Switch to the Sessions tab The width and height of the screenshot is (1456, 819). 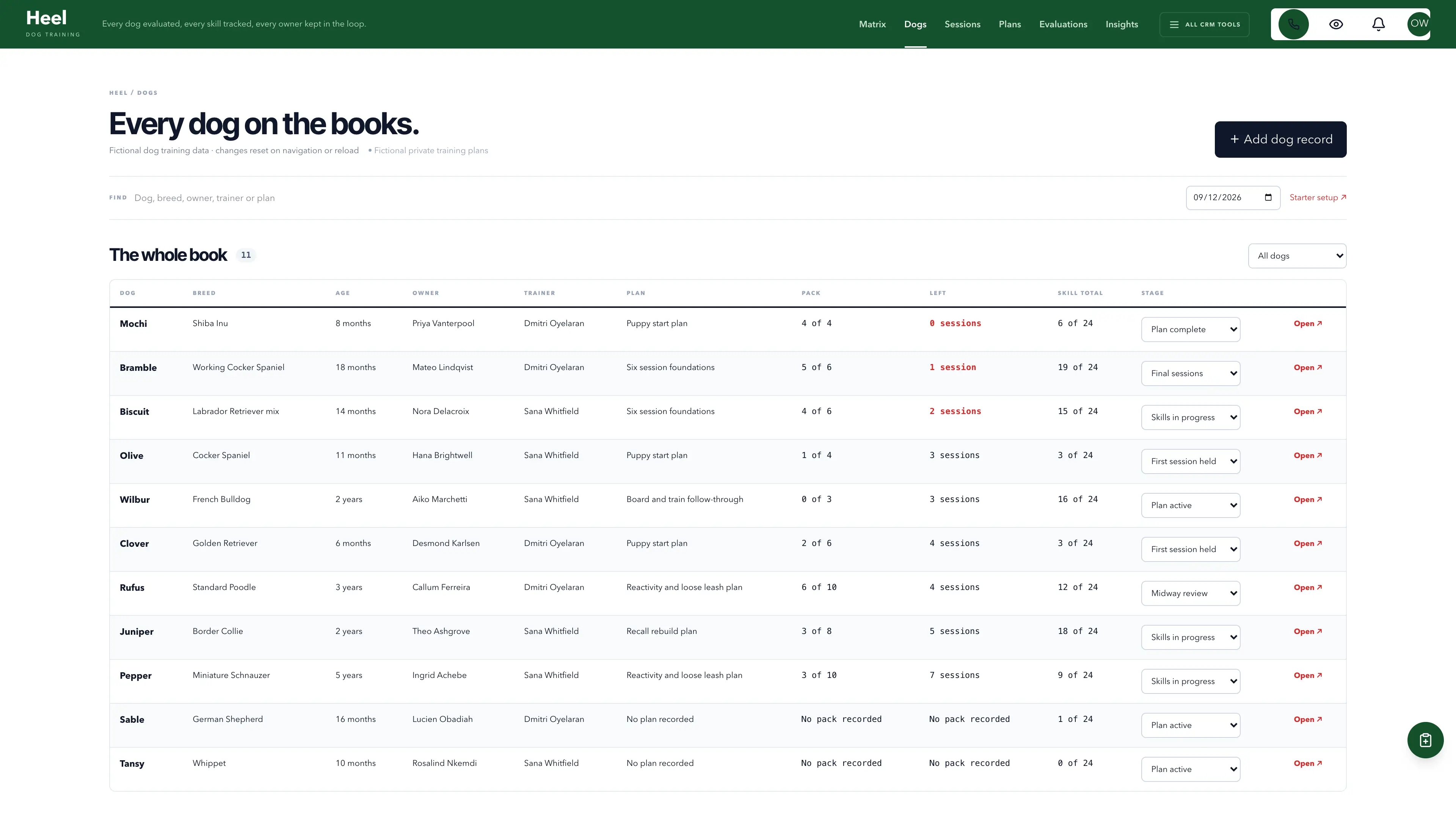pyautogui.click(x=962, y=24)
